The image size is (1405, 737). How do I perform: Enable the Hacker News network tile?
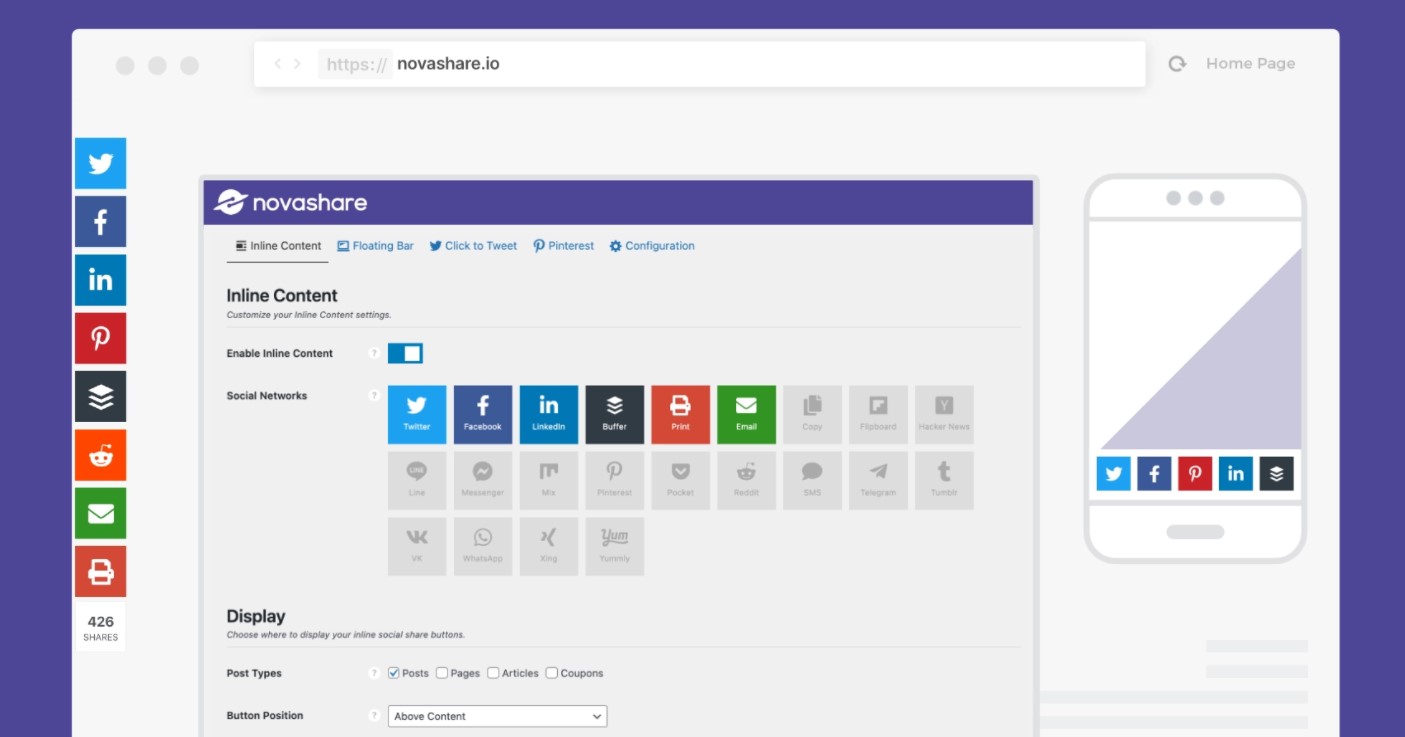(944, 414)
